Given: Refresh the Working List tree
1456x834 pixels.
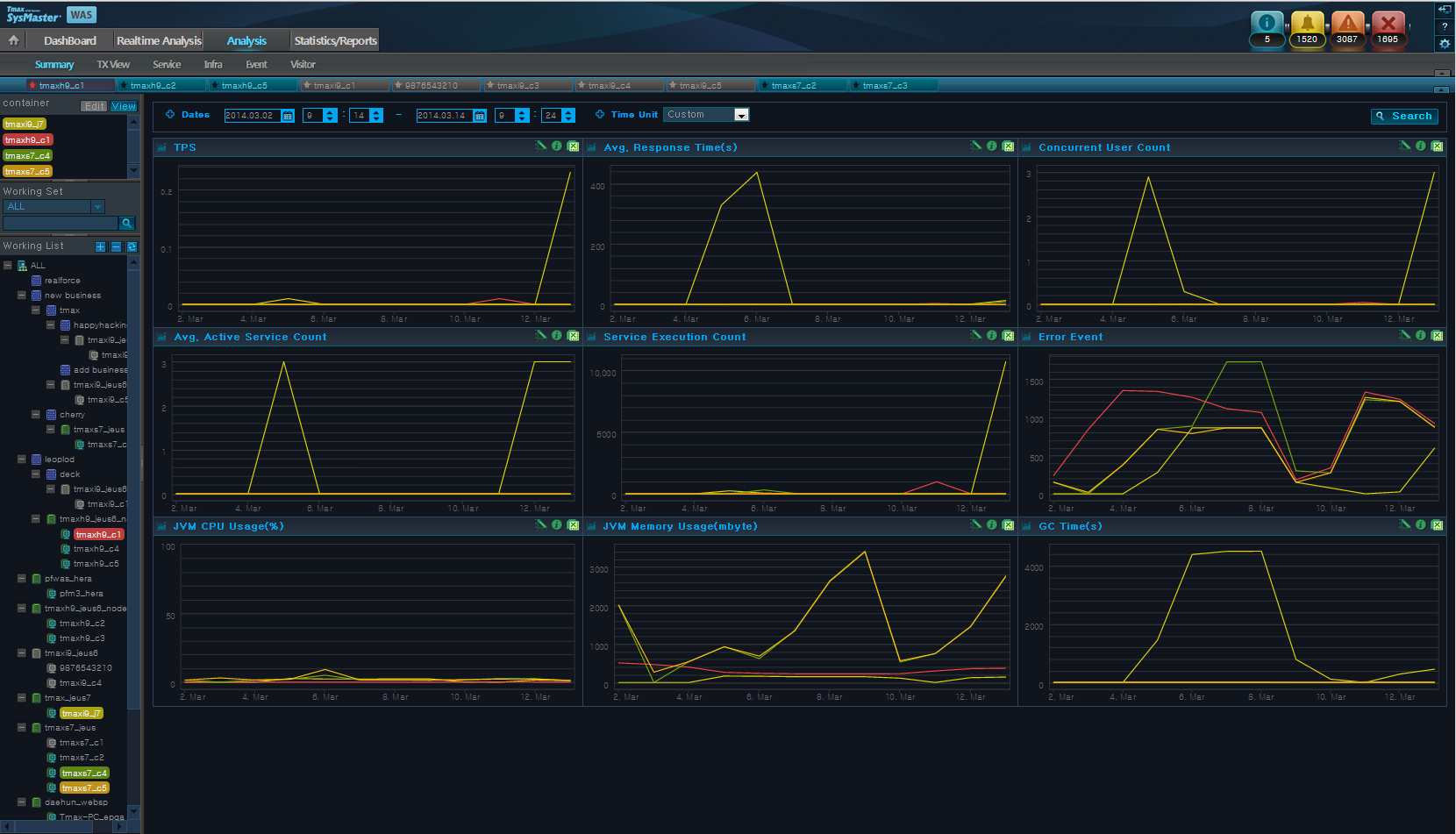Looking at the screenshot, I should (132, 247).
